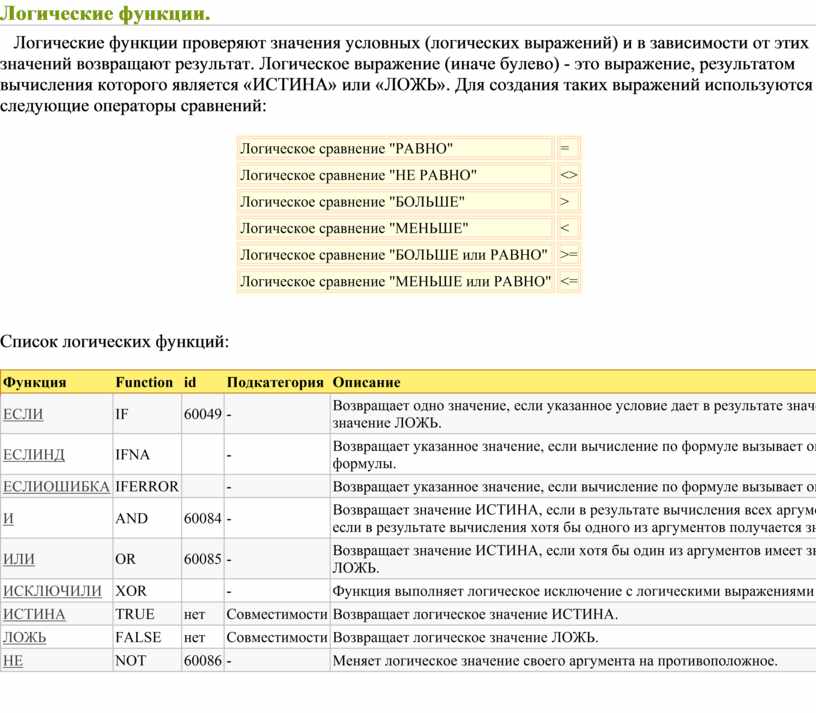
Task: Click the ИСКЛЮЧИЛИ function link
Action: [52, 591]
